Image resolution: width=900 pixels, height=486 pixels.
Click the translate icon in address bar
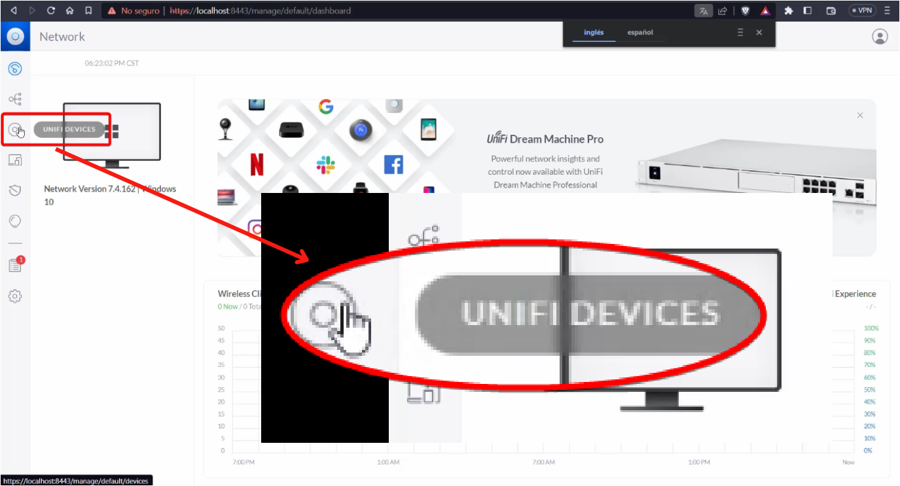704,11
